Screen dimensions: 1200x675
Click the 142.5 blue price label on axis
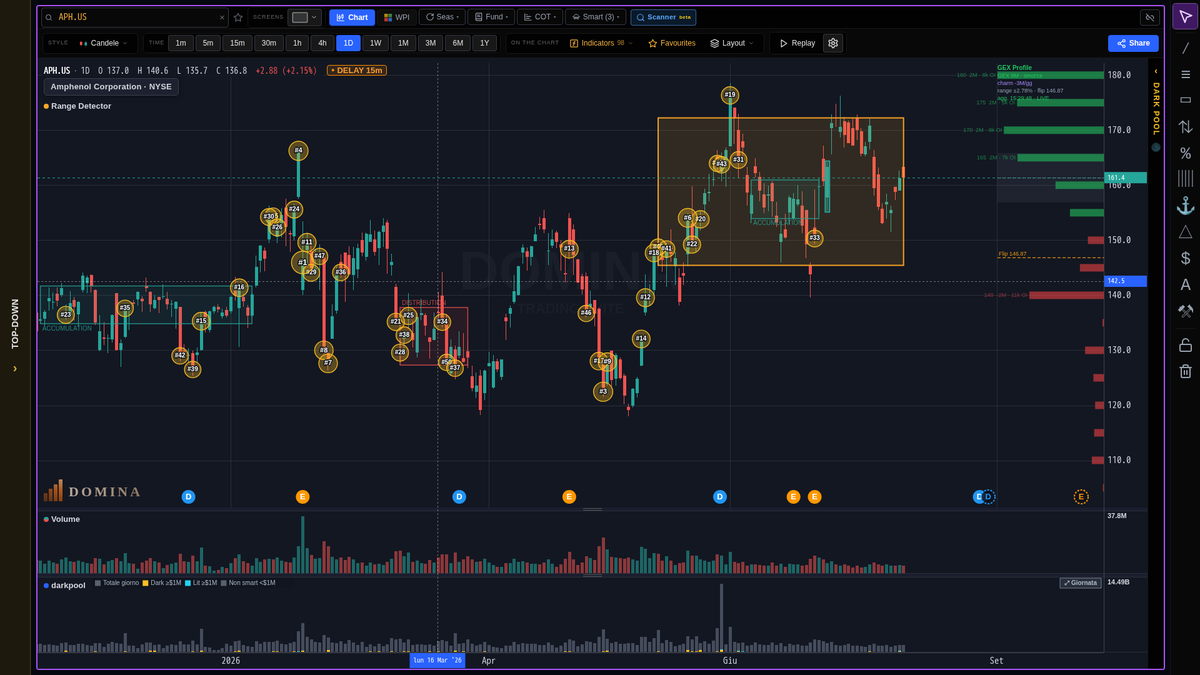click(1125, 281)
